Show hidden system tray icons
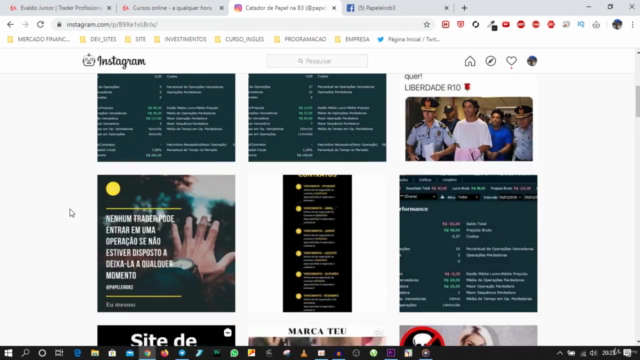This screenshot has height=360, width=640. pyautogui.click(x=560, y=353)
